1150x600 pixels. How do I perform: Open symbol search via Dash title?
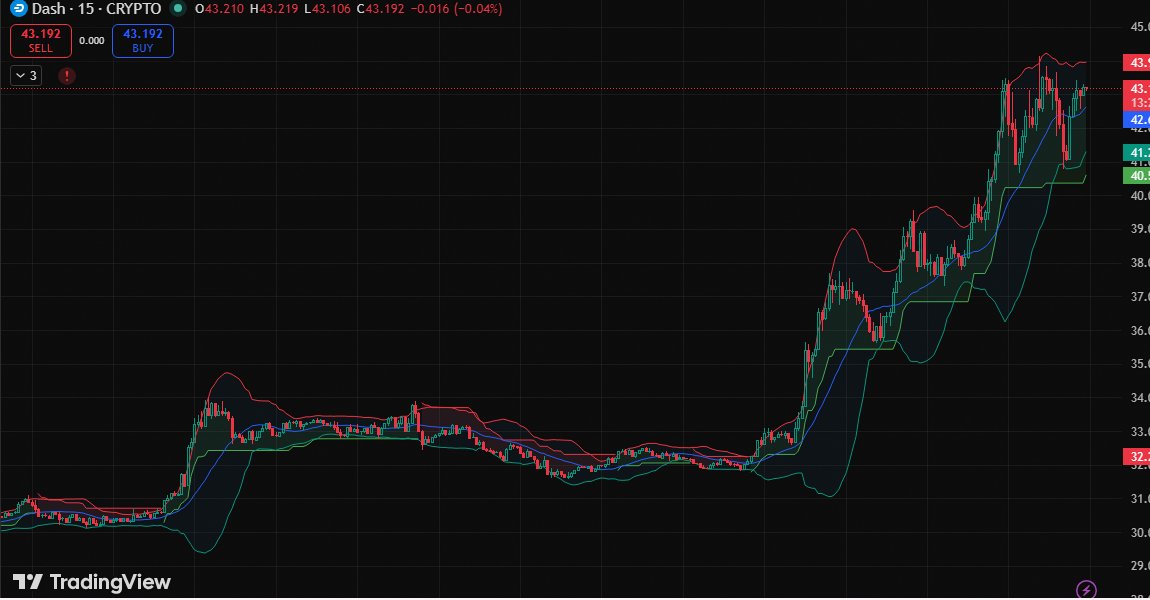tap(50, 9)
